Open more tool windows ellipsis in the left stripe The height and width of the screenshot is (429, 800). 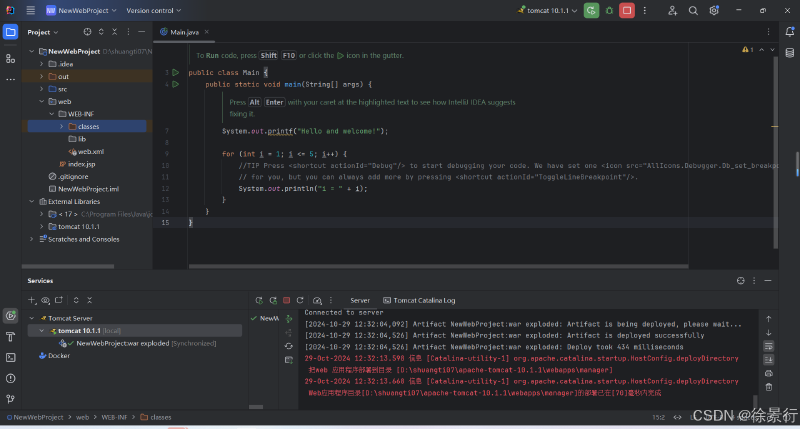[x=10, y=80]
